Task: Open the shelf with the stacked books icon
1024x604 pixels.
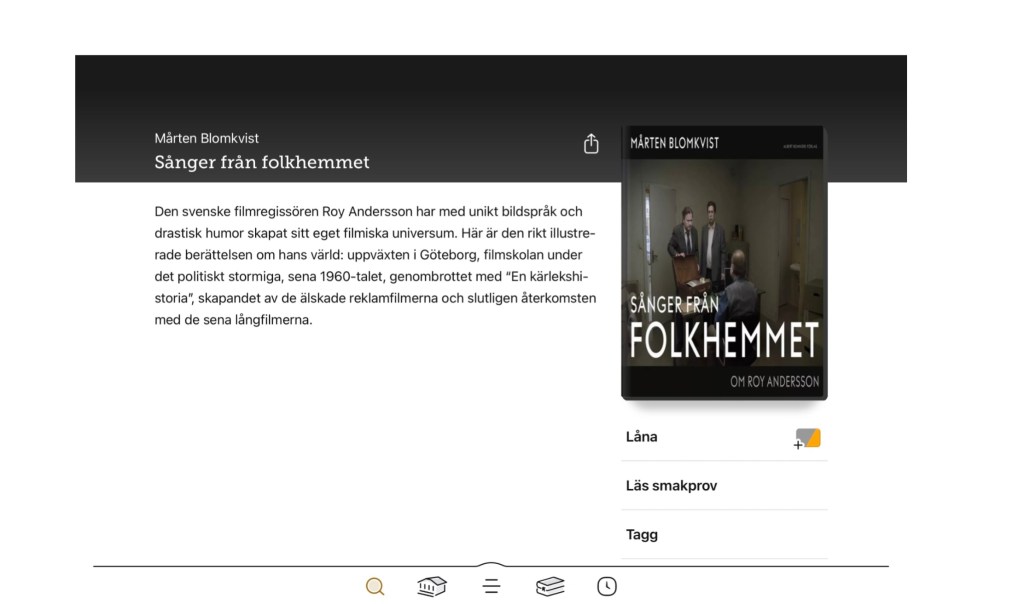Action: 550,586
